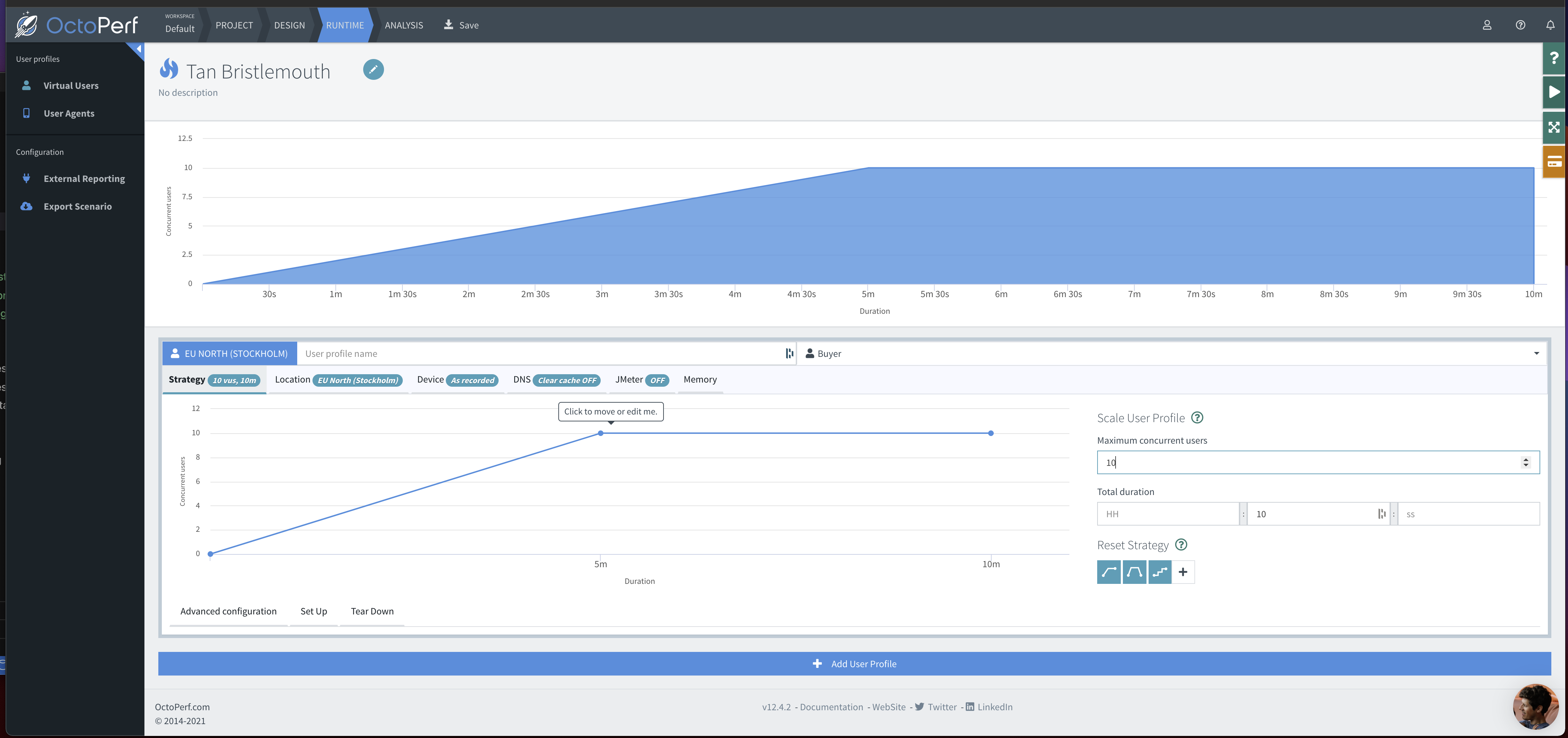This screenshot has height=738, width=1568.
Task: Launch the scenario with play button
Action: coord(1554,92)
